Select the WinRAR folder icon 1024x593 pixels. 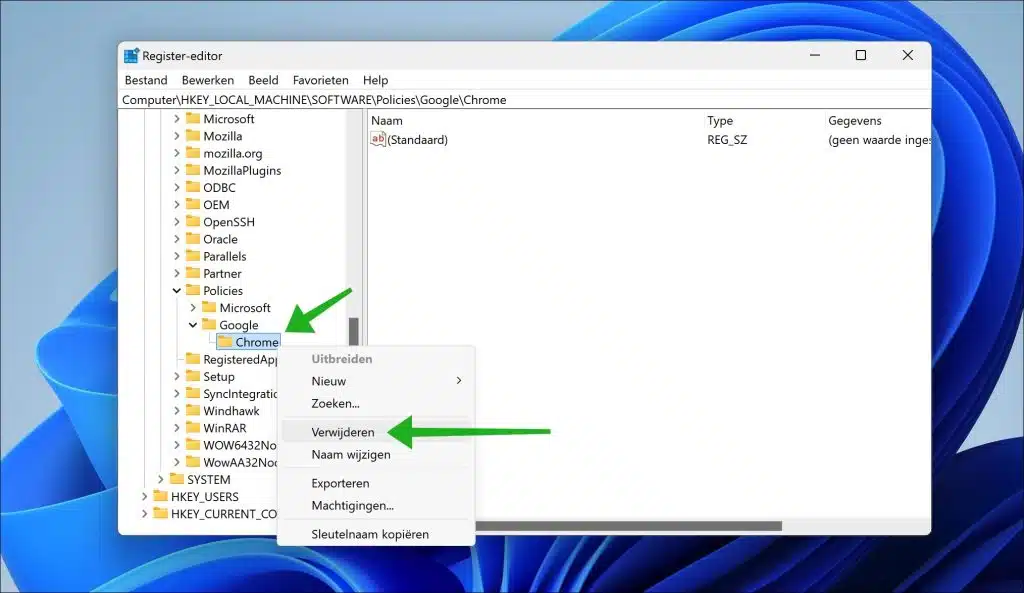193,427
